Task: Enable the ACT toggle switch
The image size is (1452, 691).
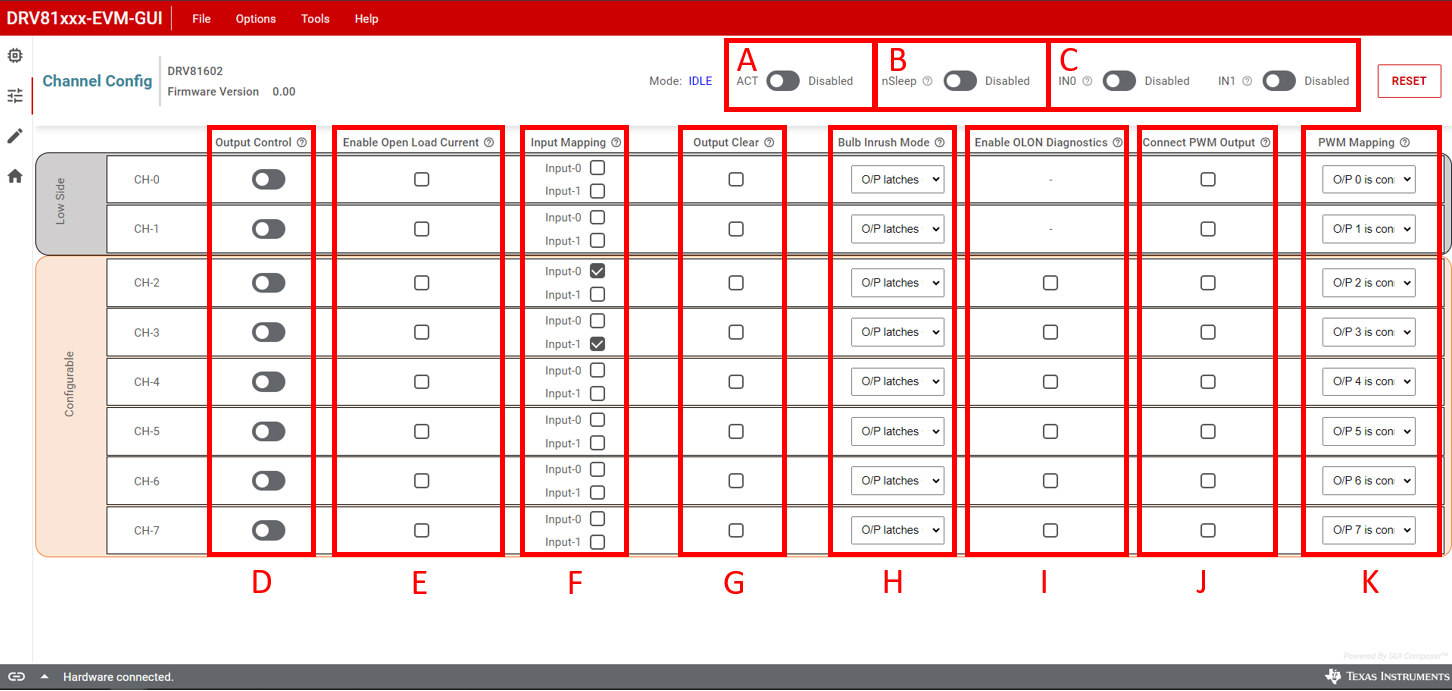Action: 783,81
